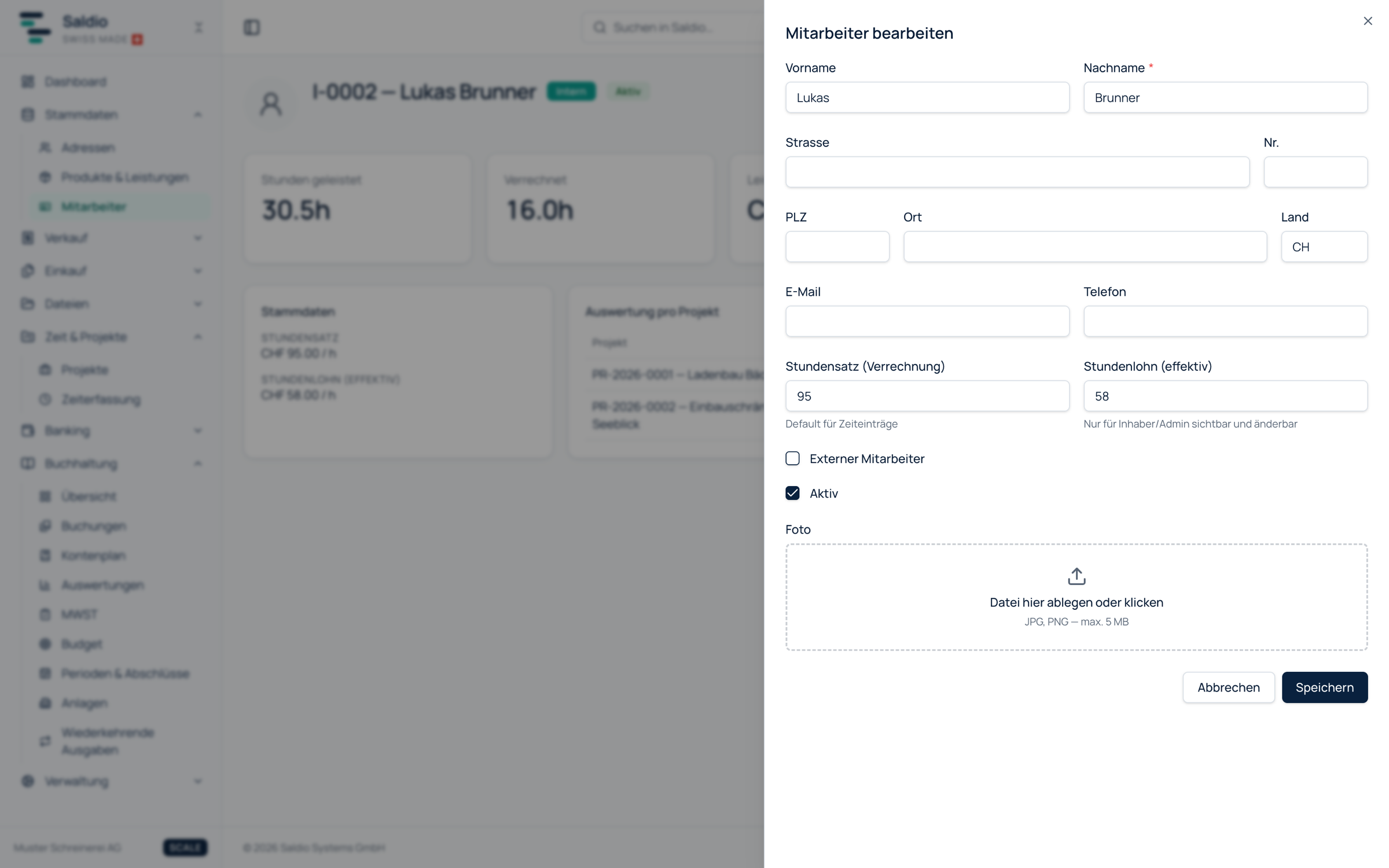Focus the Ort input field
This screenshot has width=1389, height=868.
click(x=1085, y=247)
